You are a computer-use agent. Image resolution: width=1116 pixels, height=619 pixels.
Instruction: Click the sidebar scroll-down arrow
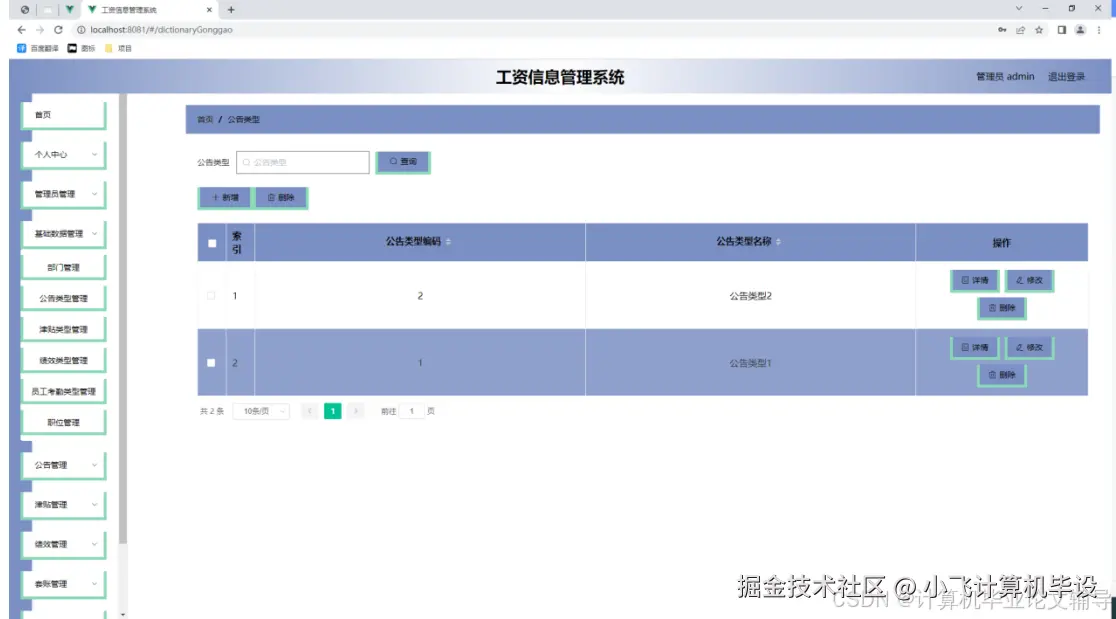click(x=123, y=614)
